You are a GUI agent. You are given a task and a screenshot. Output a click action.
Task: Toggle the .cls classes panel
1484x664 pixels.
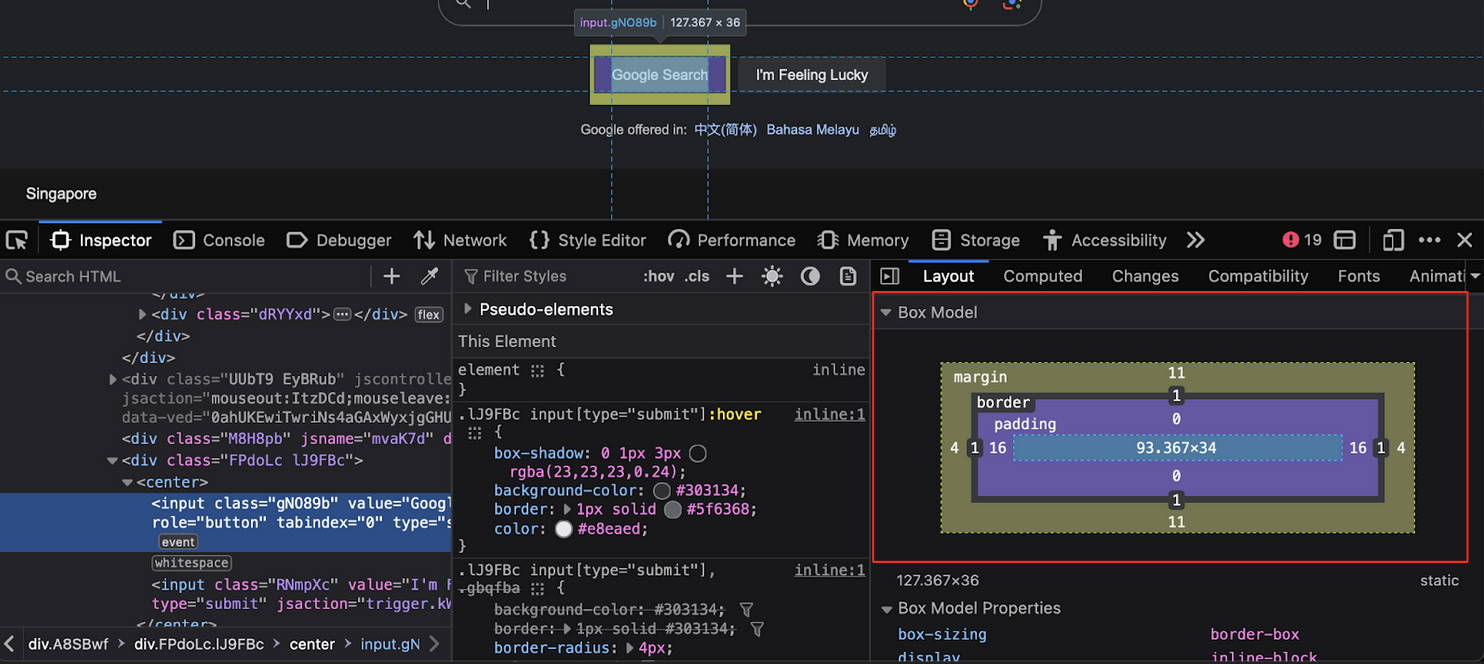click(697, 276)
